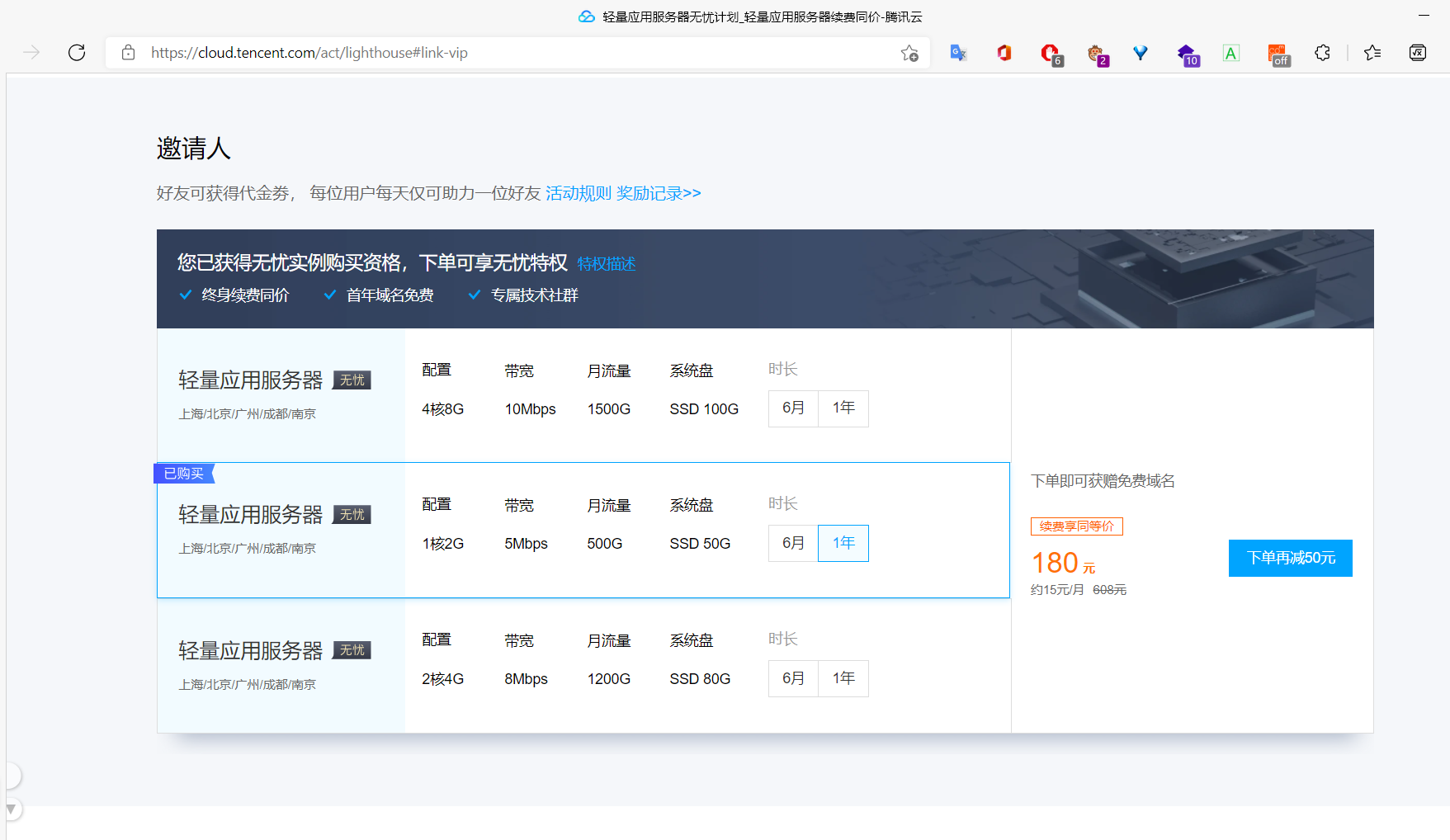The width and height of the screenshot is (1450, 840).
Task: Open the AdBlock extension with badge 6
Action: (x=1051, y=54)
